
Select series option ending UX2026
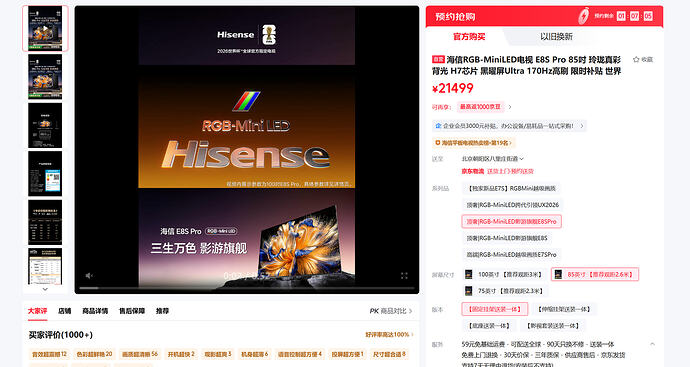click(513, 205)
